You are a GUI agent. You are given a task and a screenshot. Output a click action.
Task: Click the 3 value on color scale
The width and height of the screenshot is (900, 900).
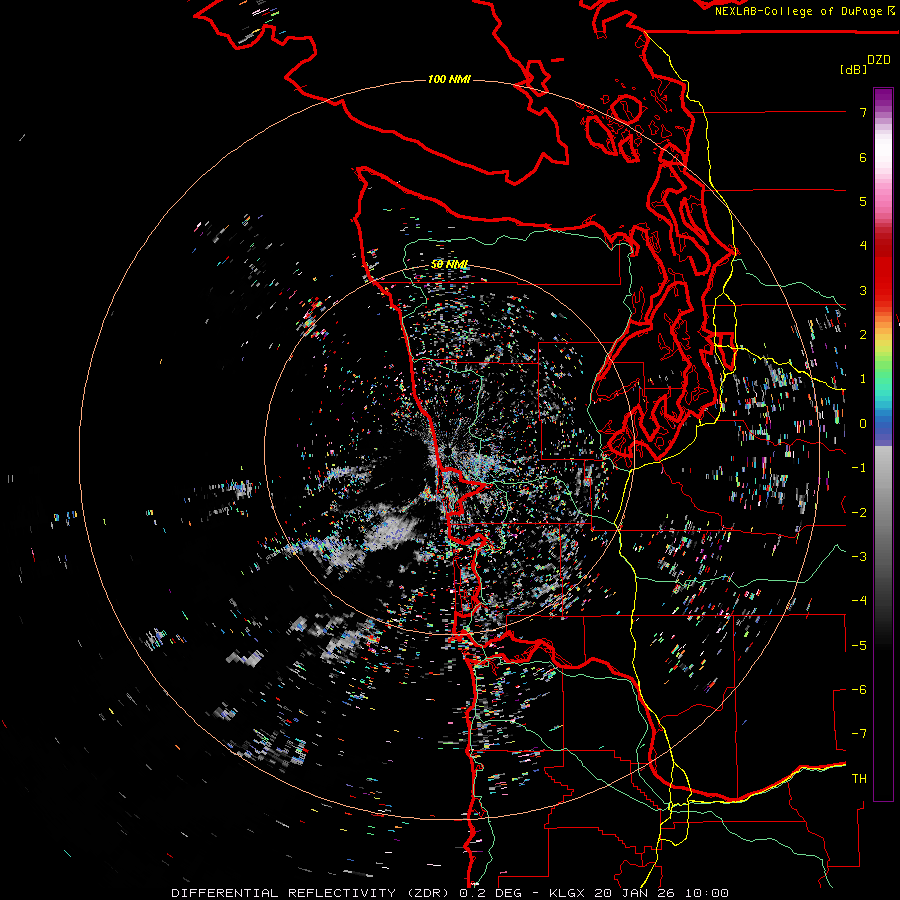tap(863, 290)
